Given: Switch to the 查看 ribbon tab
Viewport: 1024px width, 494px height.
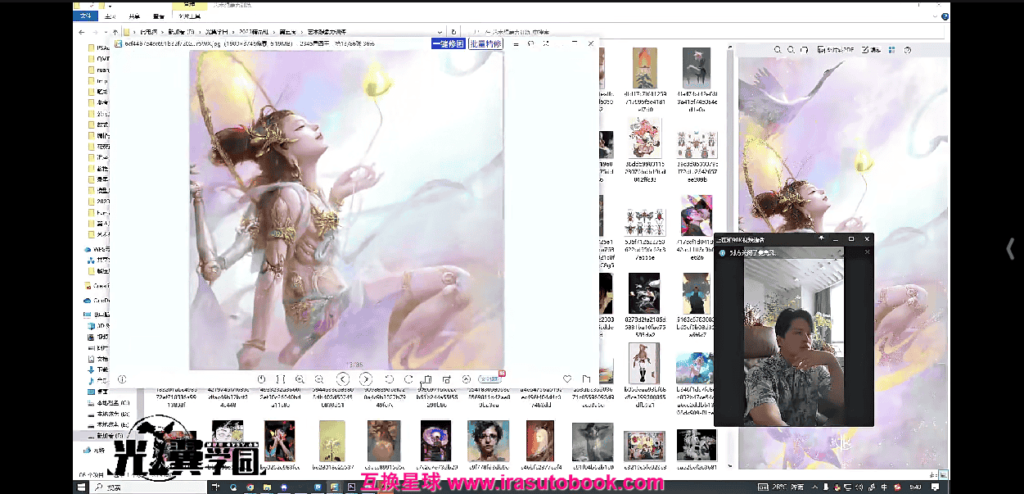Looking at the screenshot, I should pos(157,18).
